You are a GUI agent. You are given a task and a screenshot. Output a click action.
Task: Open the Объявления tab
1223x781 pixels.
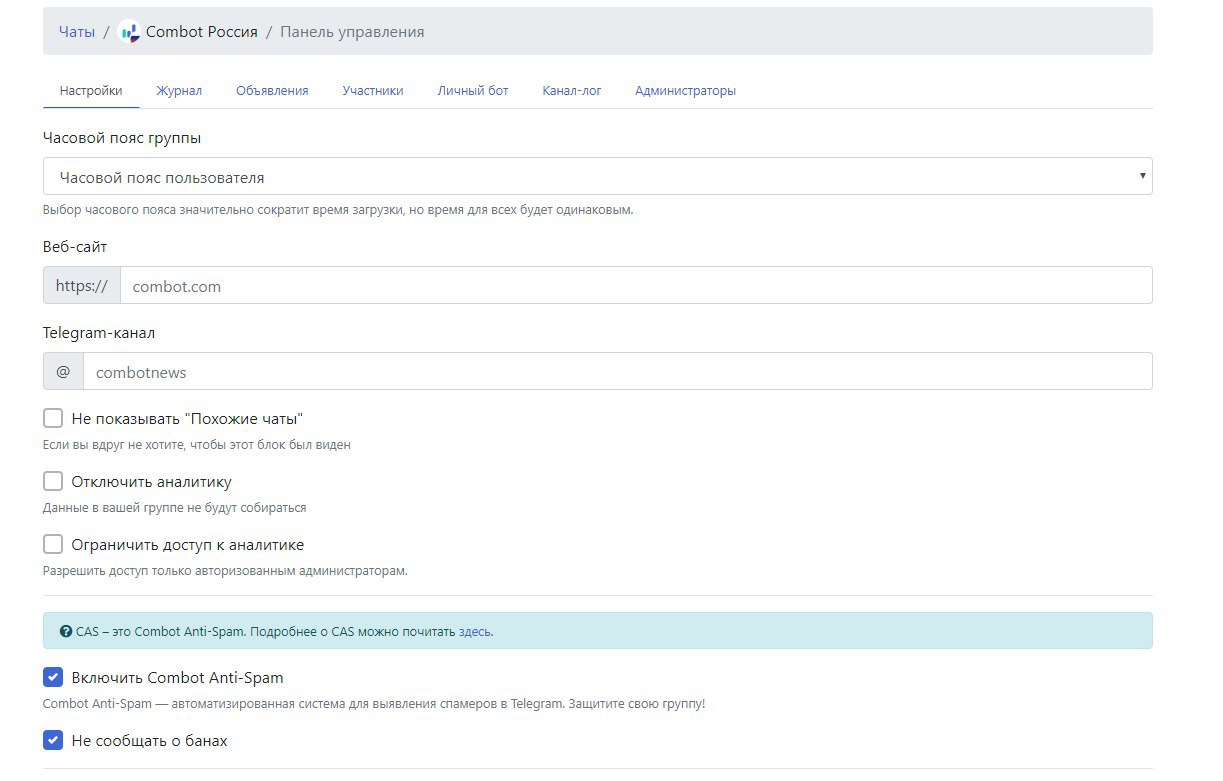pos(272,90)
